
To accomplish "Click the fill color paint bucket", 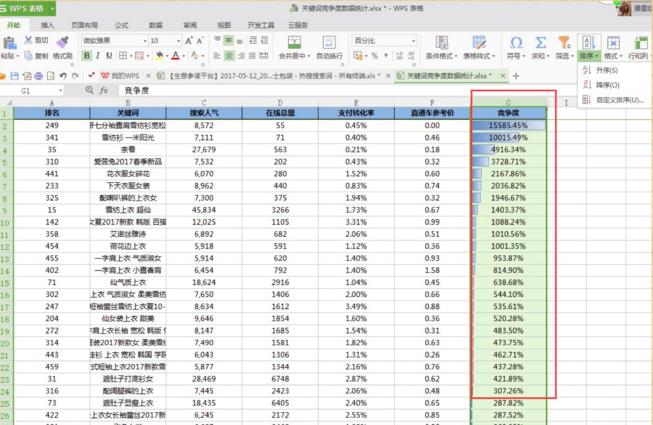I will (x=159, y=55).
